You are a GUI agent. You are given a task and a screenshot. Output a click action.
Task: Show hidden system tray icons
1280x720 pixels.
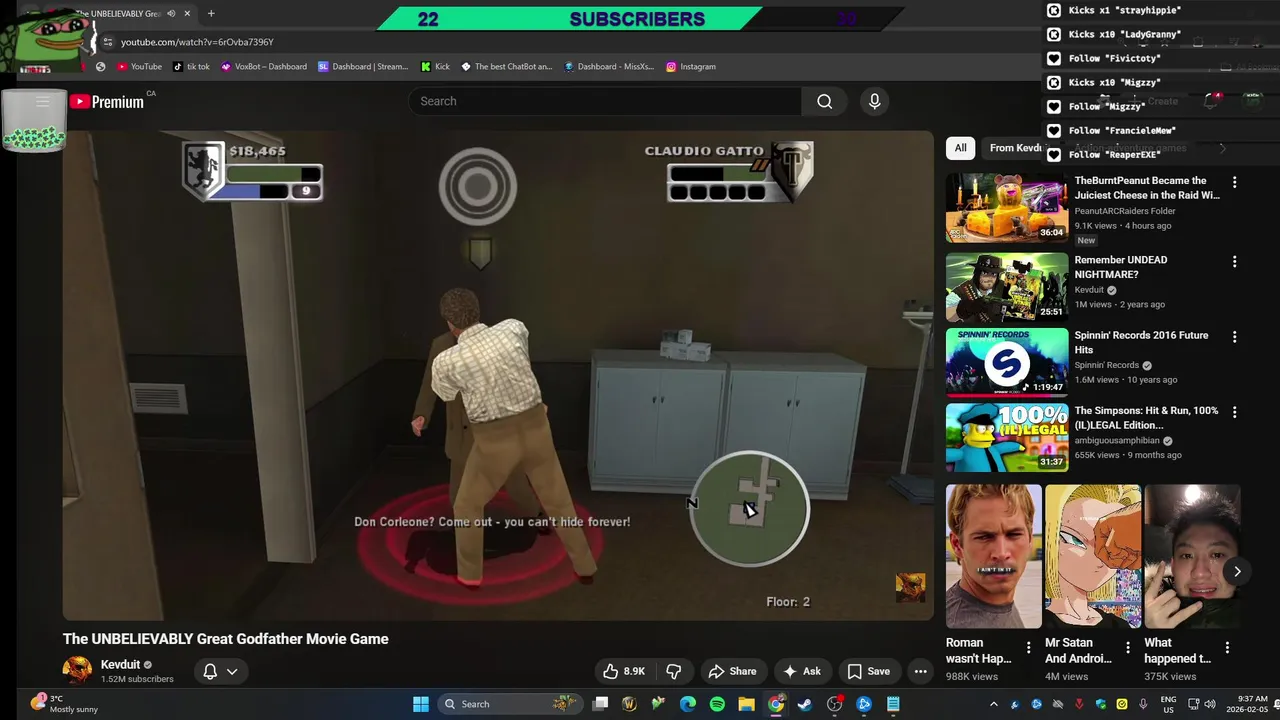[x=993, y=704]
